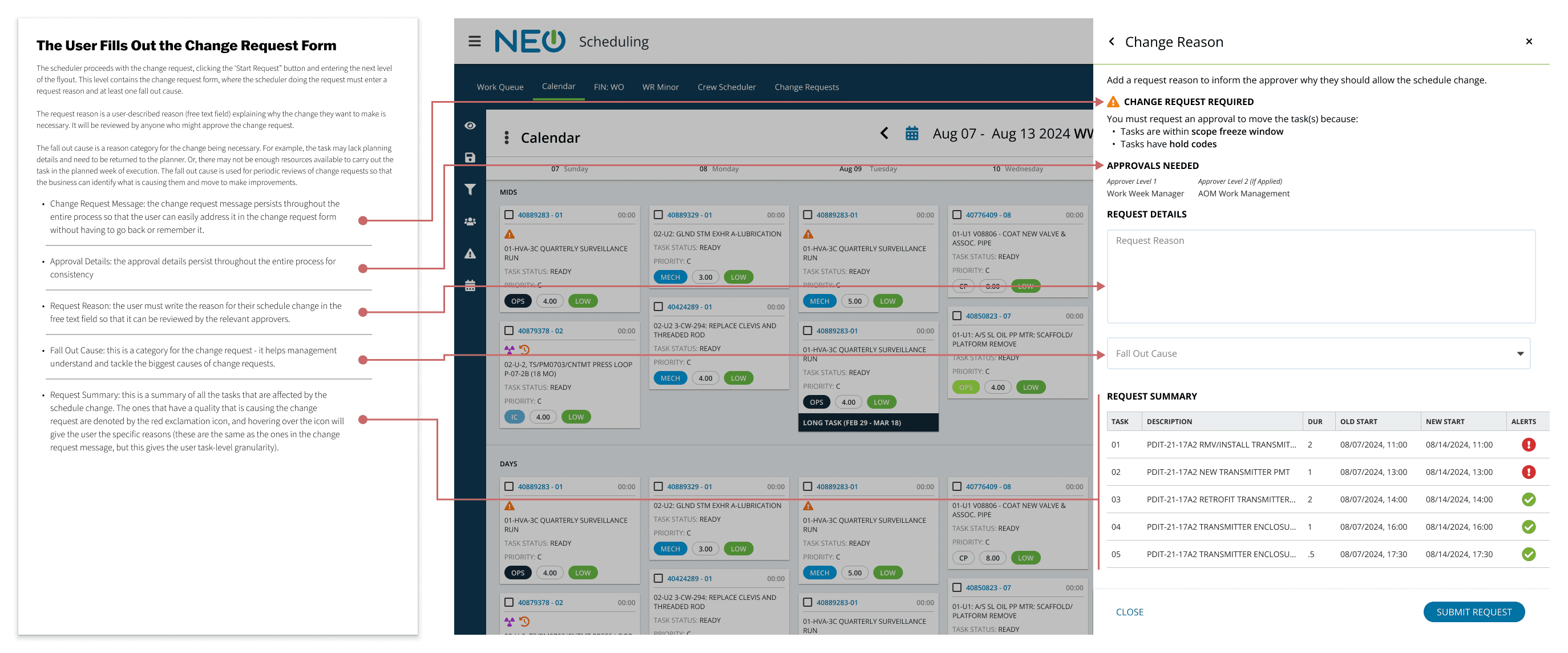Open the filter funnel sidebar icon
Screen dimensions: 1568x653
point(470,190)
